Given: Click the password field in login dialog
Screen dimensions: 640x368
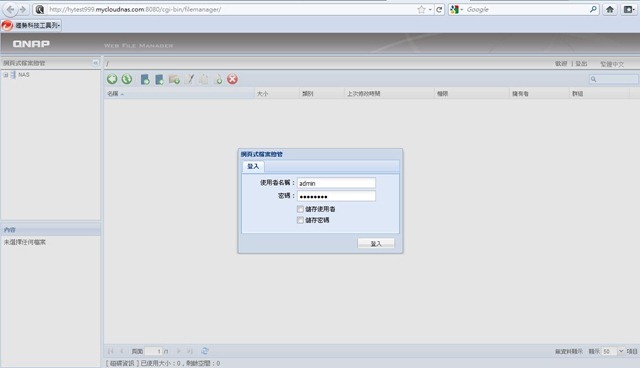Looking at the screenshot, I should click(x=336, y=196).
